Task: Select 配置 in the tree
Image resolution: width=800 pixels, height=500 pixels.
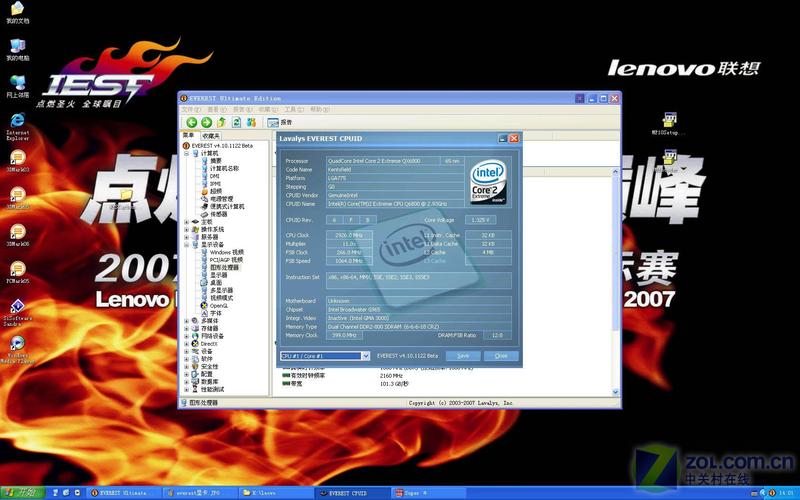Action: 207,374
